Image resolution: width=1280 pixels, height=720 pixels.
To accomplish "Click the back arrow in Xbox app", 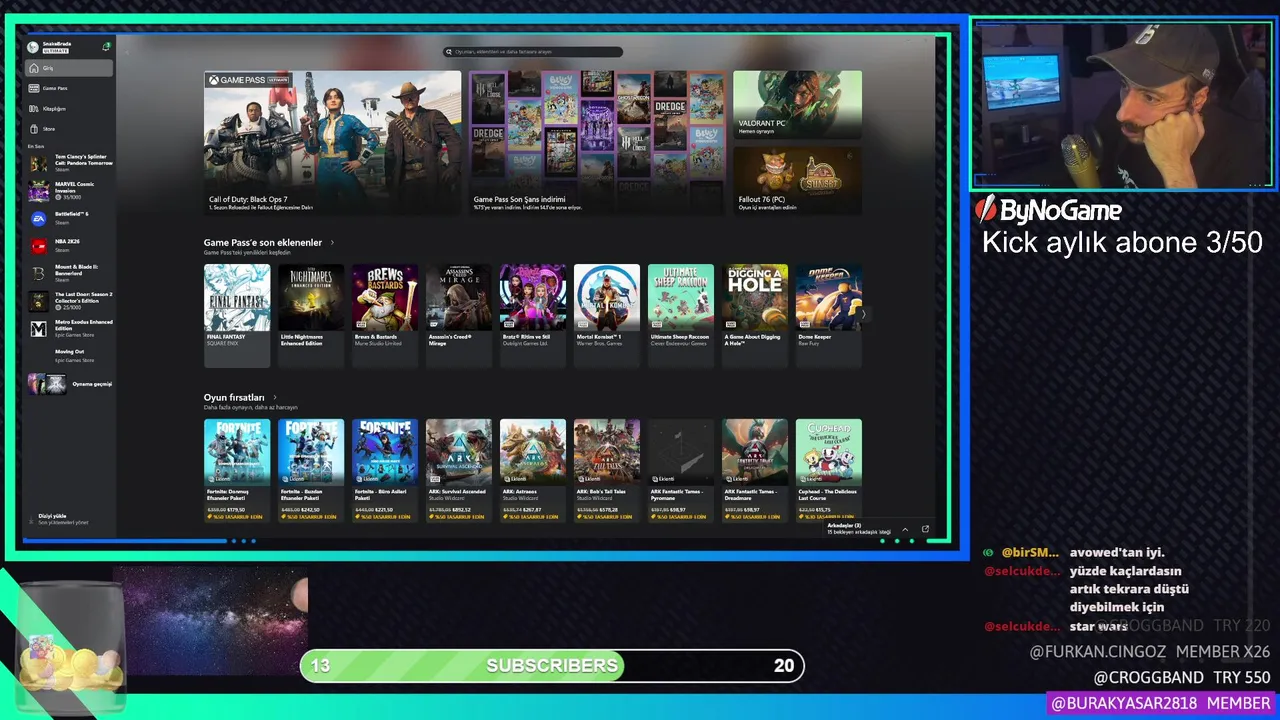I will pos(126,51).
